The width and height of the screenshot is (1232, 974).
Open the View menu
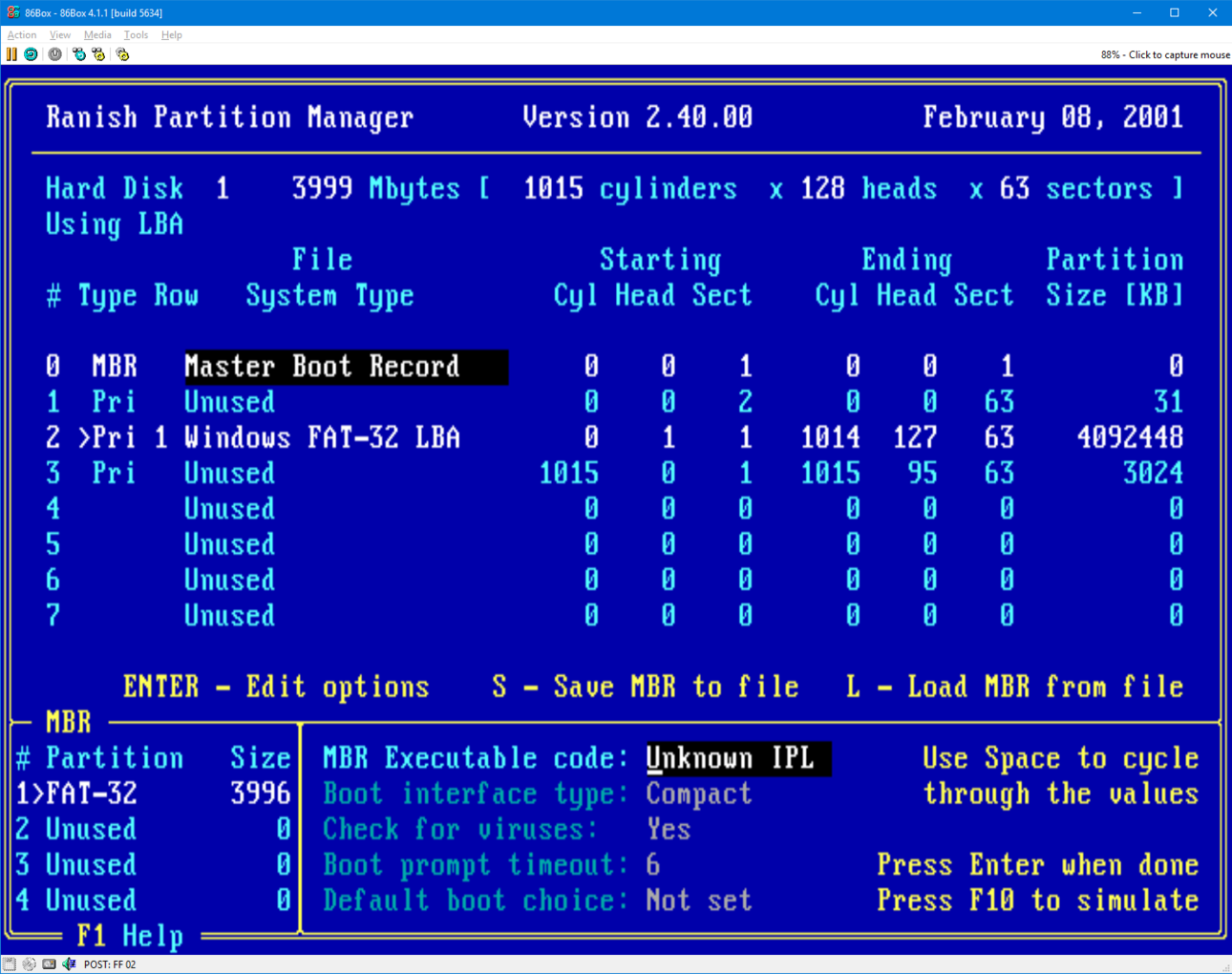[60, 34]
